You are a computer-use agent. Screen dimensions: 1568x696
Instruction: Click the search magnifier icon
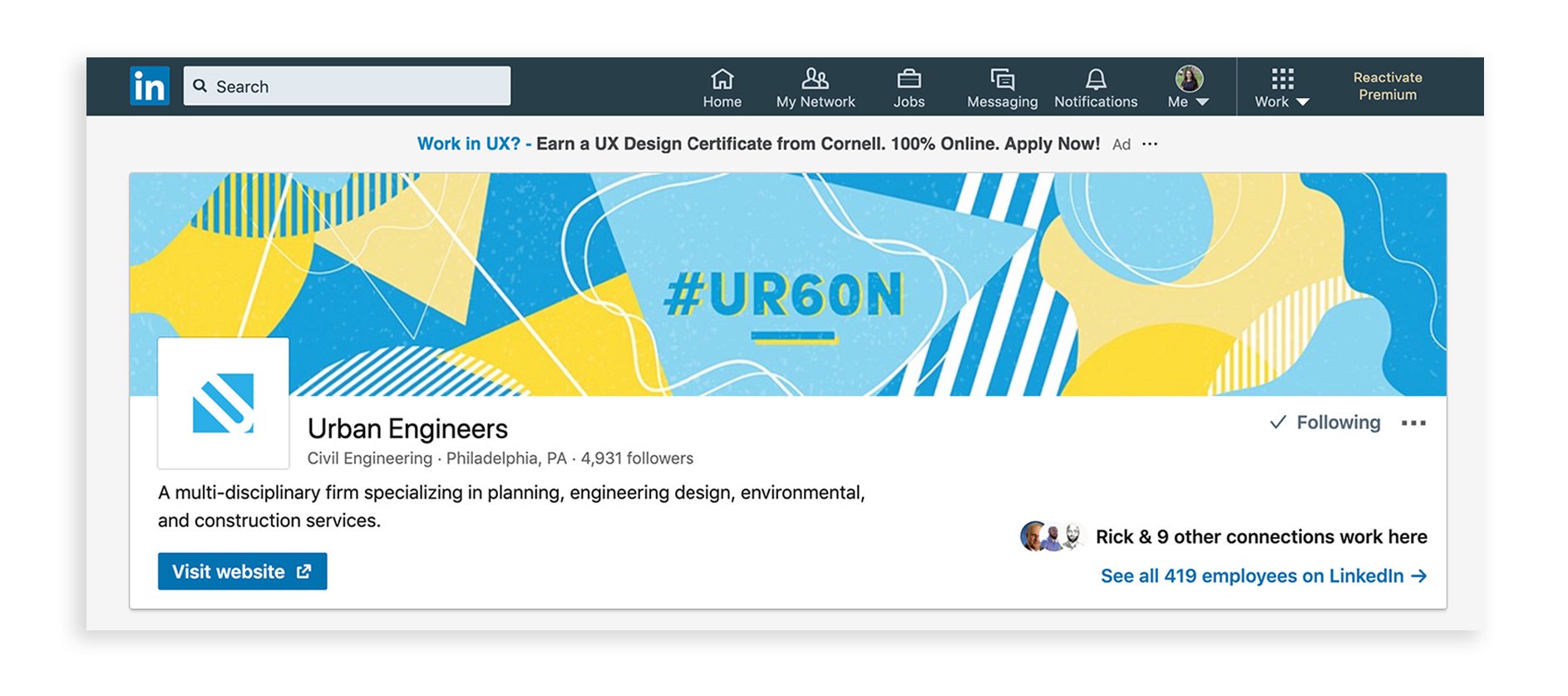tap(200, 86)
